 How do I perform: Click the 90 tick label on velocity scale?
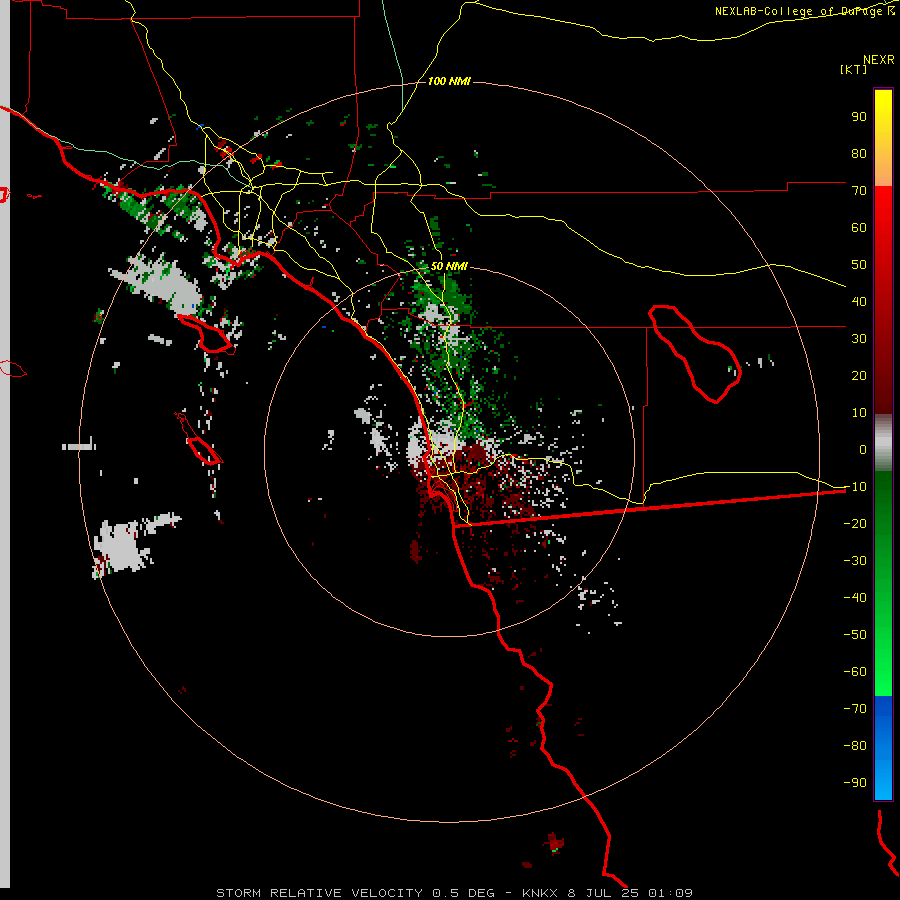tap(859, 117)
